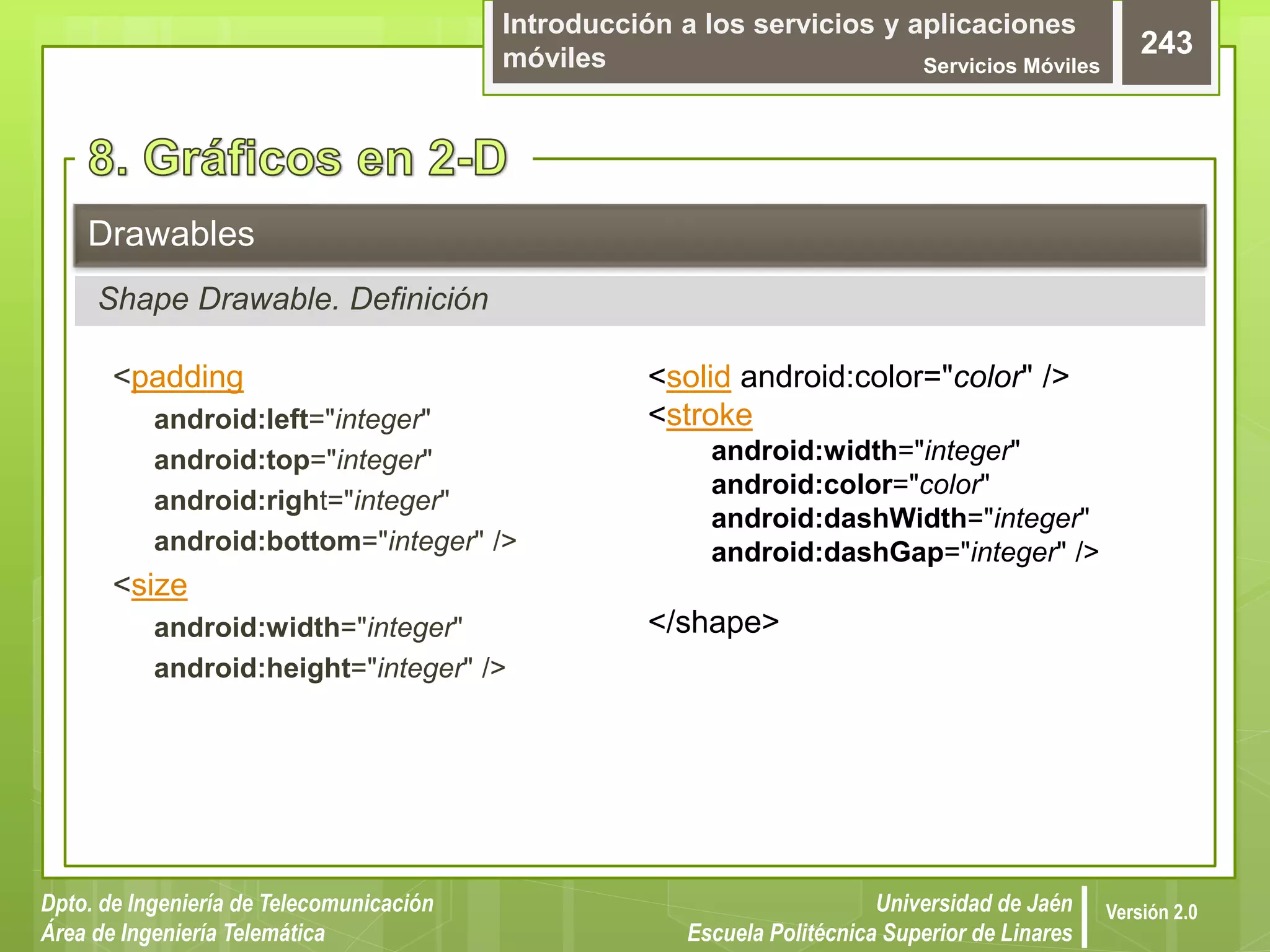Viewport: 1270px width, 952px height.
Task: Follow the solid hyperlink
Action: [698, 377]
